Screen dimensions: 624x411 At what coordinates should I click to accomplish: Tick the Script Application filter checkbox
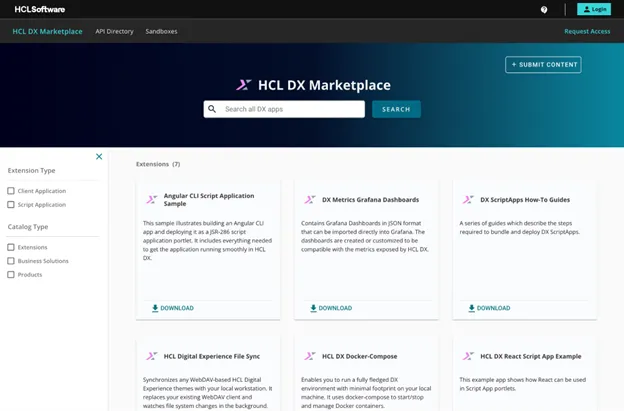[x=11, y=205]
